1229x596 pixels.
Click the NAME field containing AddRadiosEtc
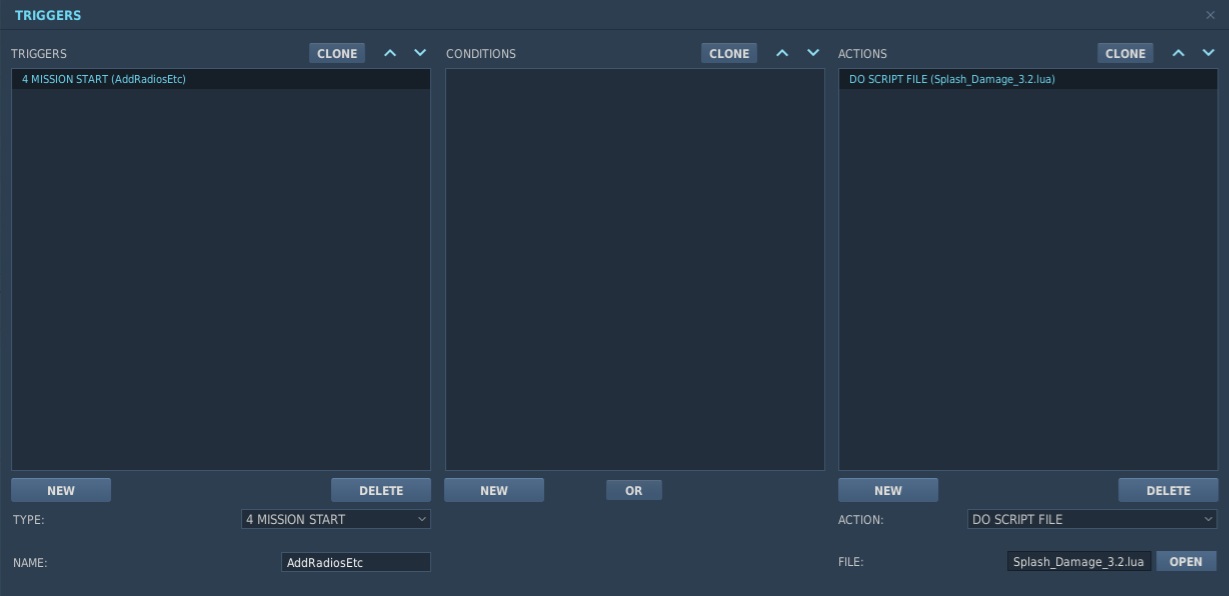pyautogui.click(x=356, y=562)
